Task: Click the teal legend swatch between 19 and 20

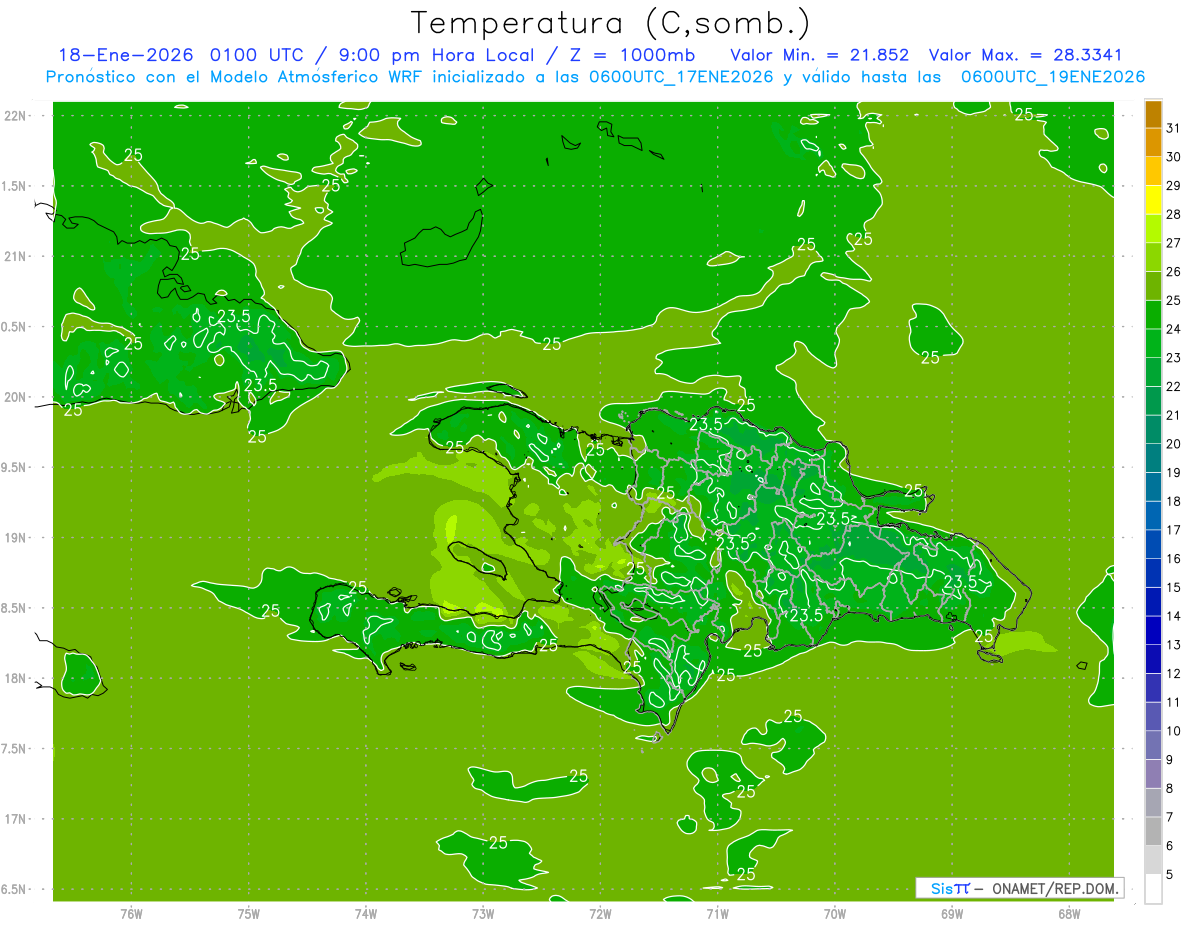Action: click(x=1153, y=459)
